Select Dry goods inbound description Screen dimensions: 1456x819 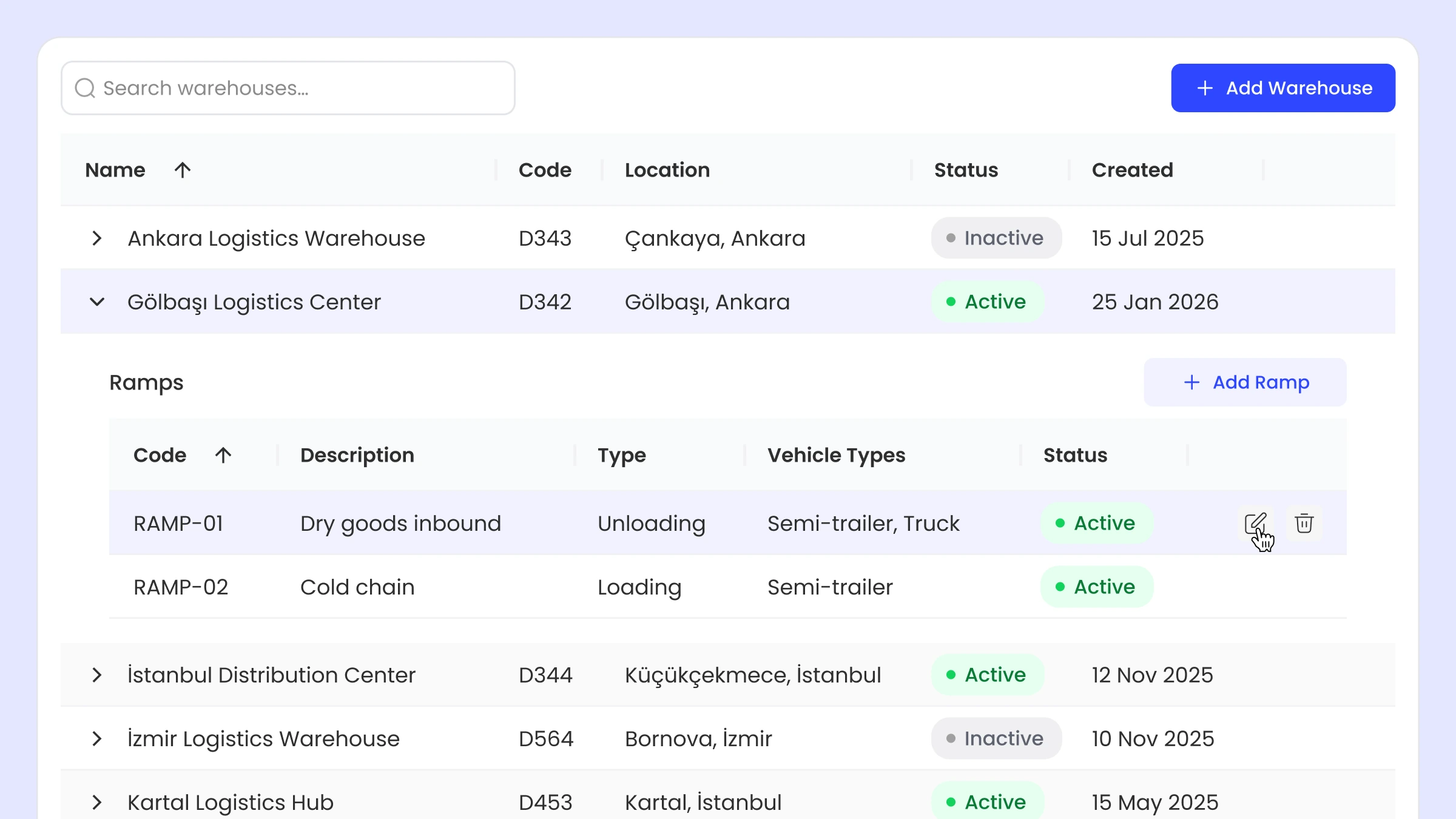point(400,524)
